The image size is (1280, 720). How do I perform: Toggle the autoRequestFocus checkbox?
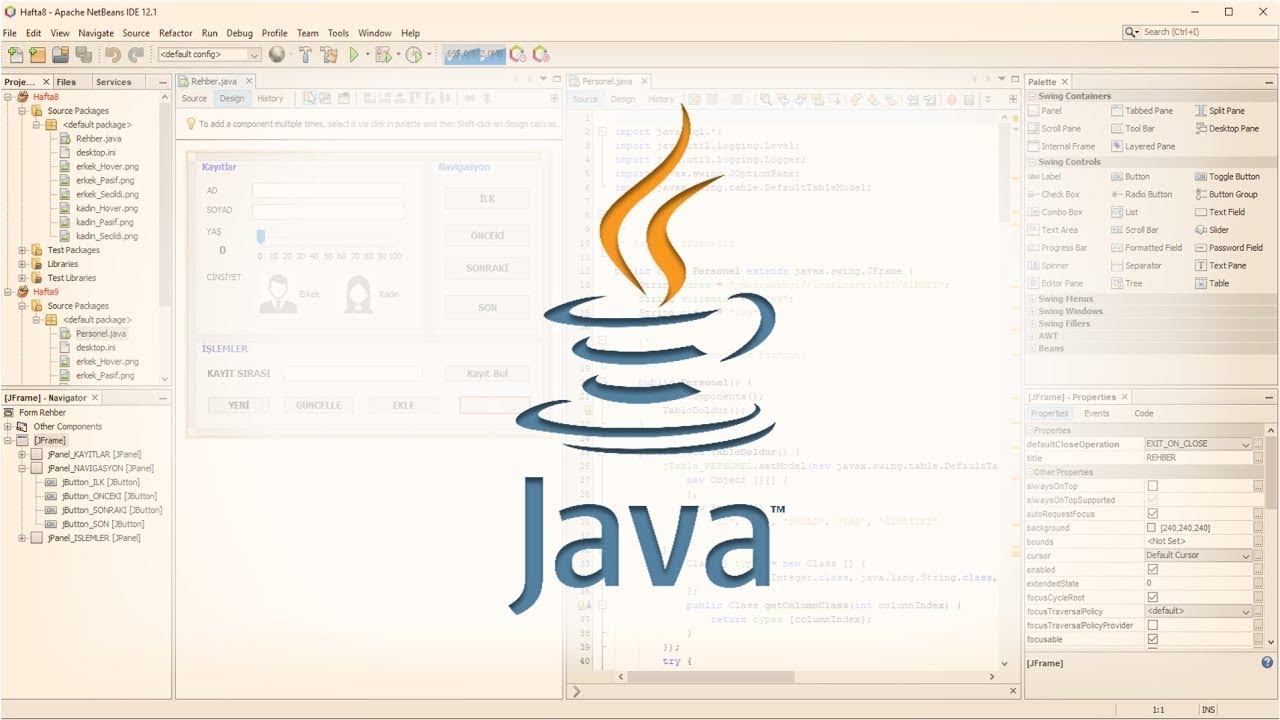[1152, 514]
